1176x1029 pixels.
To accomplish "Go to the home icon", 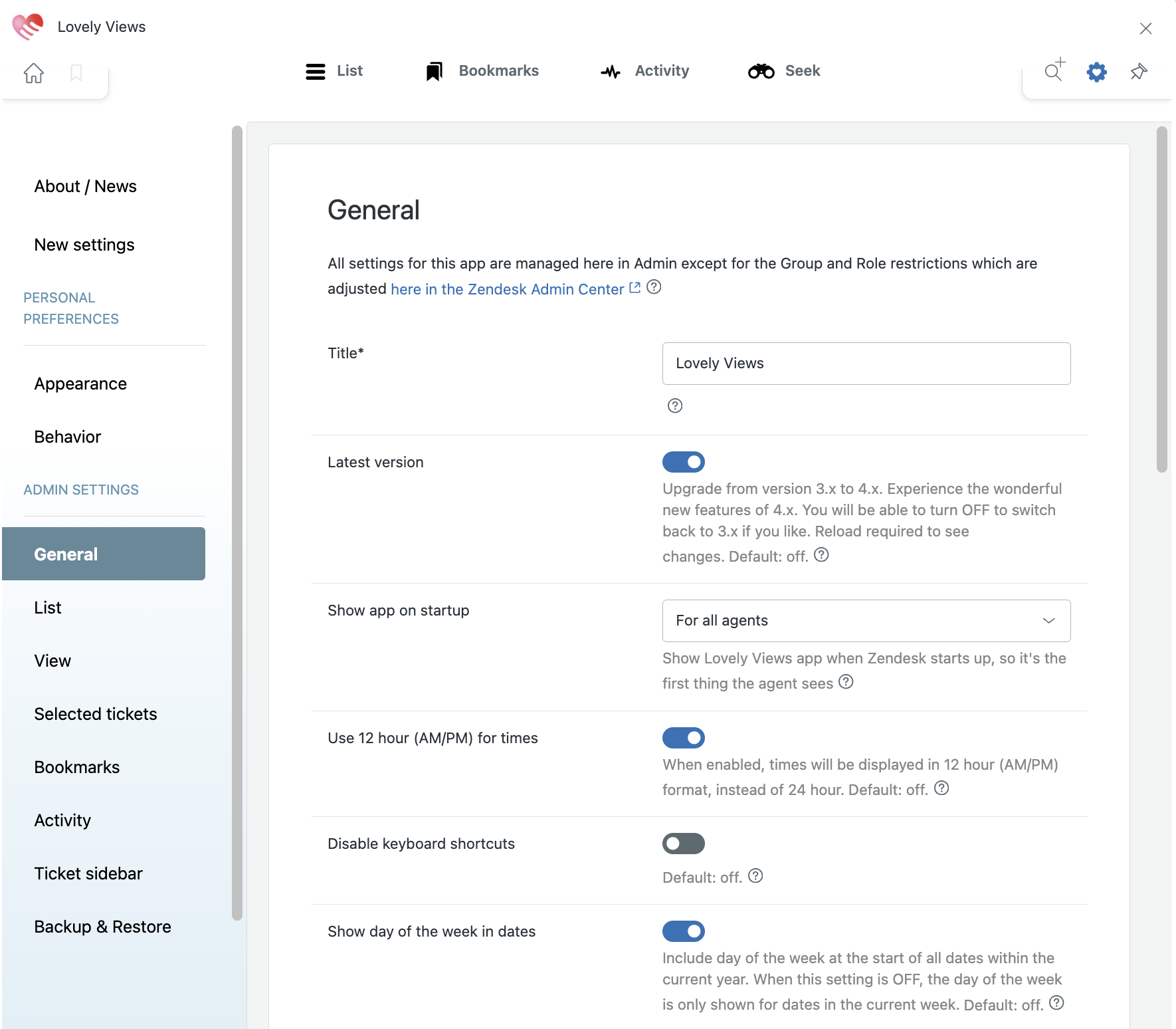I will (34, 72).
